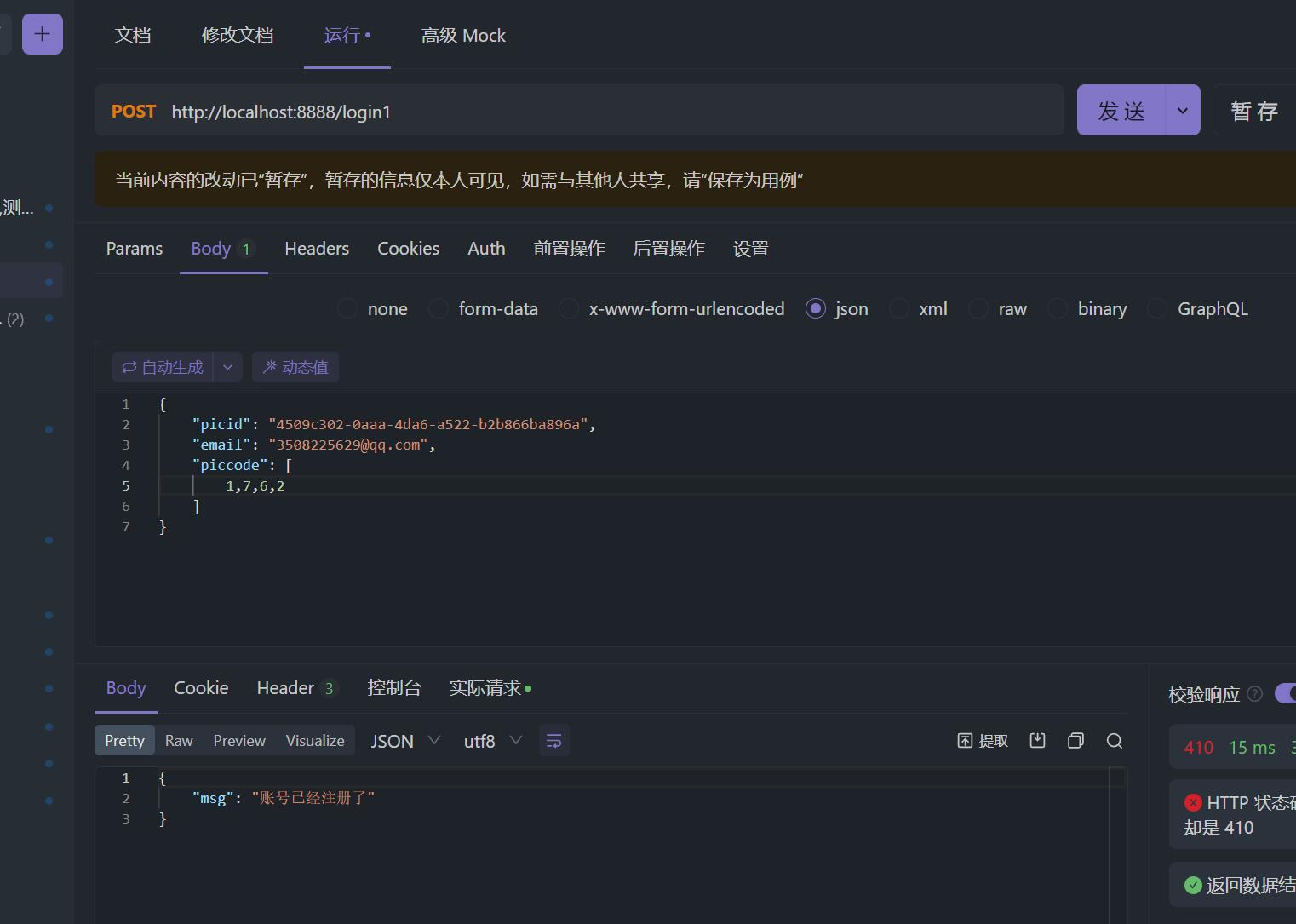
Task: Select the 运行 tab
Action: click(347, 35)
